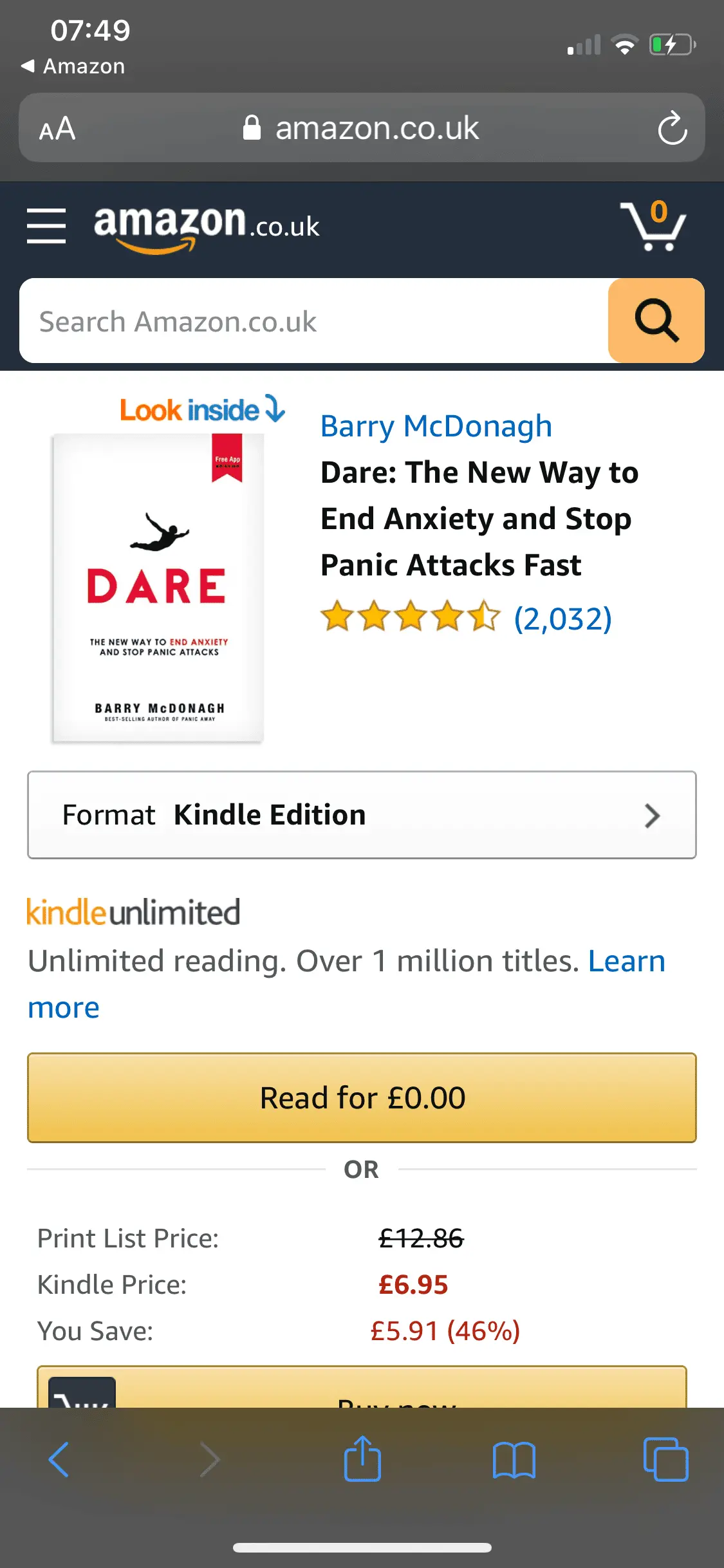Click Read for £0.00 button
724x1568 pixels.
coord(362,1097)
